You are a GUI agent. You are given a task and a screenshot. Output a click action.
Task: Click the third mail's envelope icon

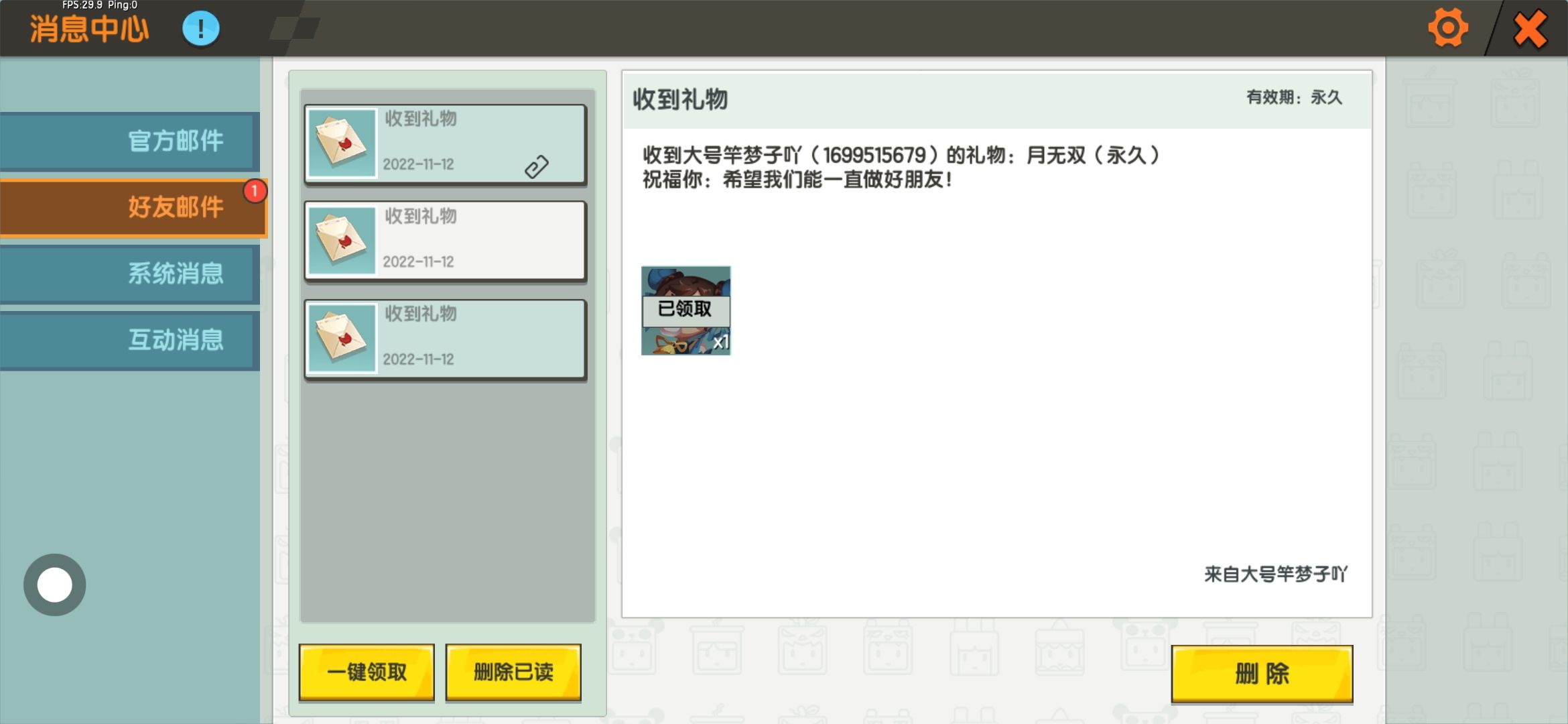click(x=342, y=337)
